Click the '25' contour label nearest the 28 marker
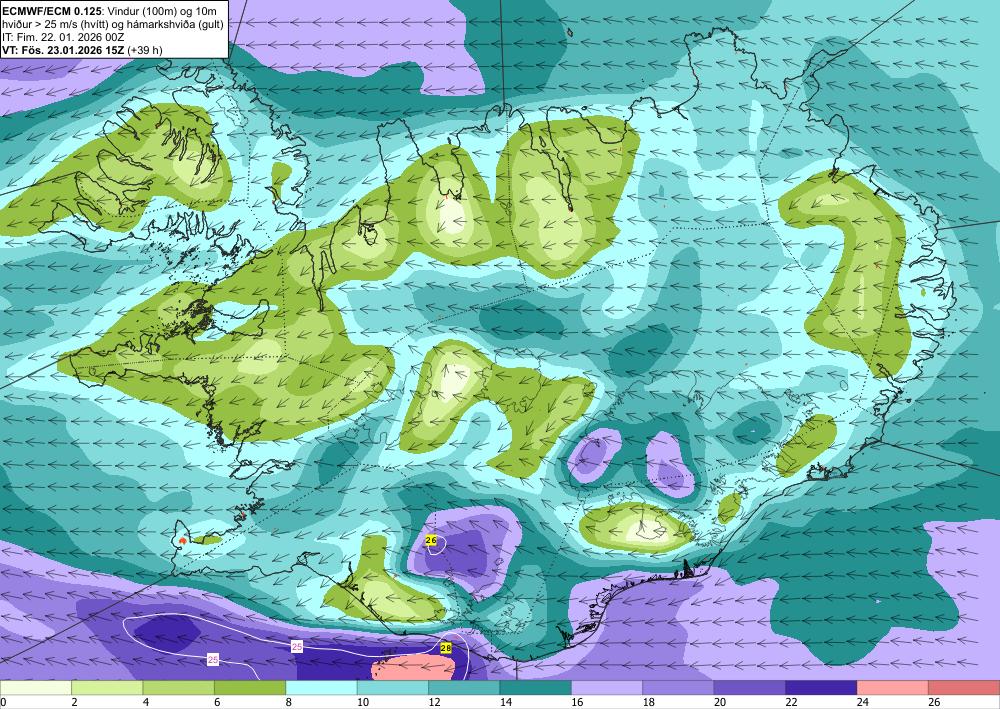1000x709 pixels. [297, 647]
